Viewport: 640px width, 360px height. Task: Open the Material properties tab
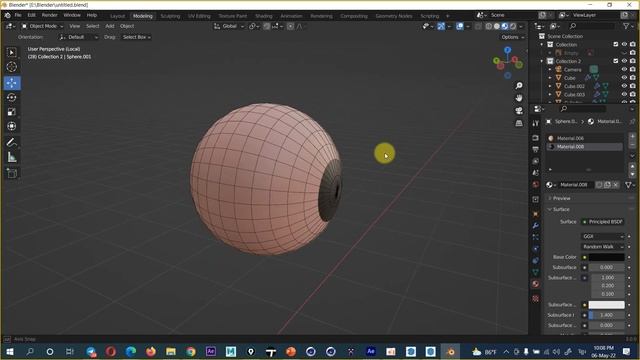point(536,284)
